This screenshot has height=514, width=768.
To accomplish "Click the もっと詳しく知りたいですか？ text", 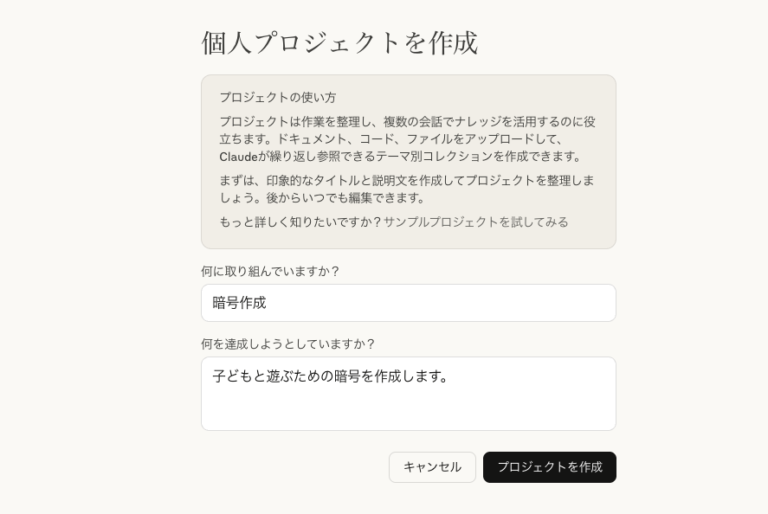I will 300,222.
